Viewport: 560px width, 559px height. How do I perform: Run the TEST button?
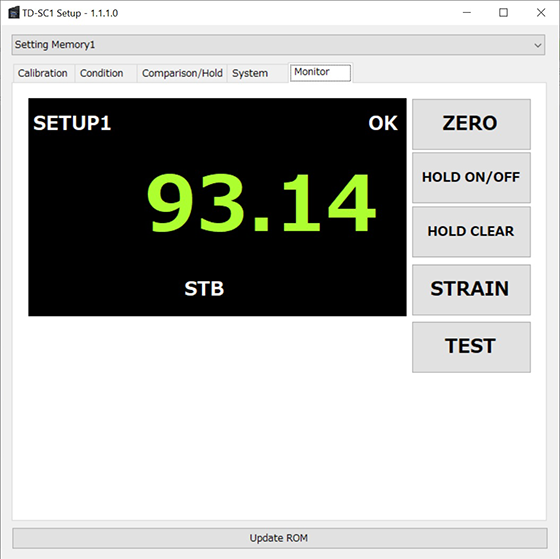tap(471, 347)
